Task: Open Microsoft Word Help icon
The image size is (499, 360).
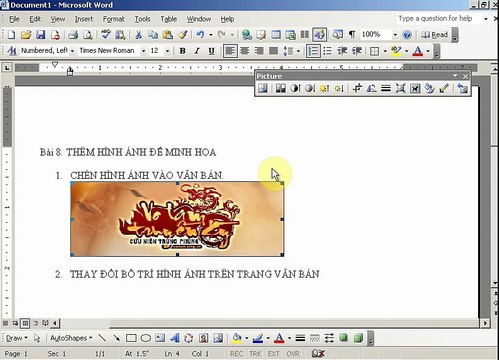Action: tap(407, 35)
